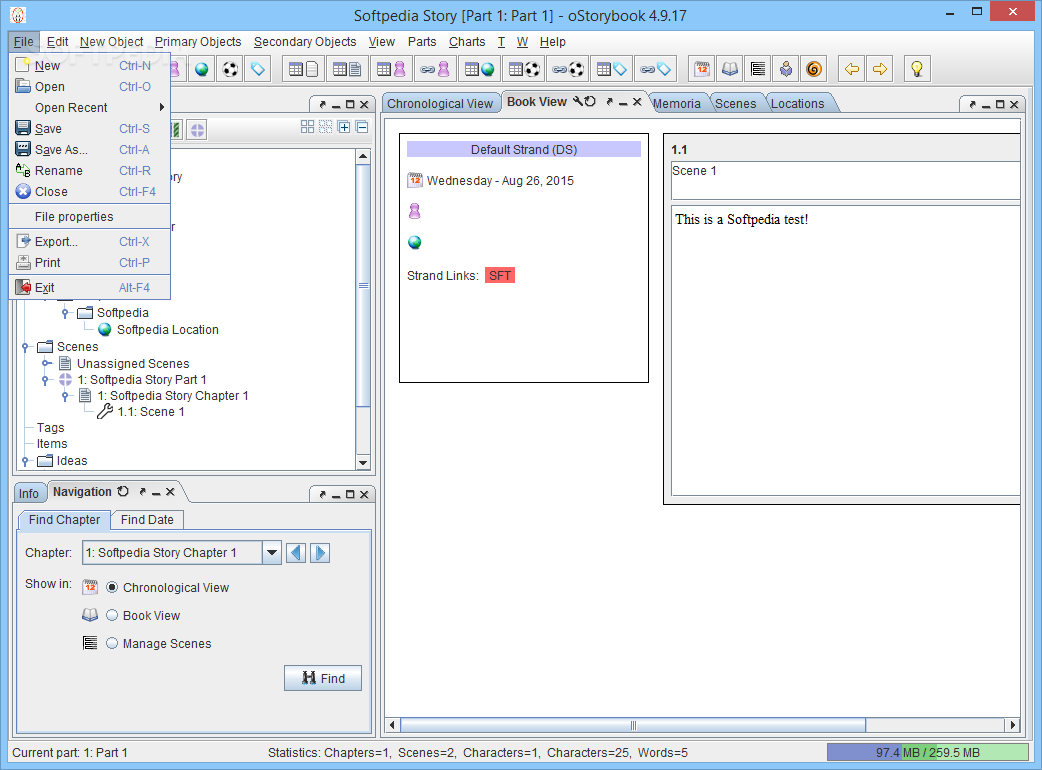Click the previous chapter blue arrow button
Image resolution: width=1042 pixels, height=770 pixels.
click(x=296, y=553)
